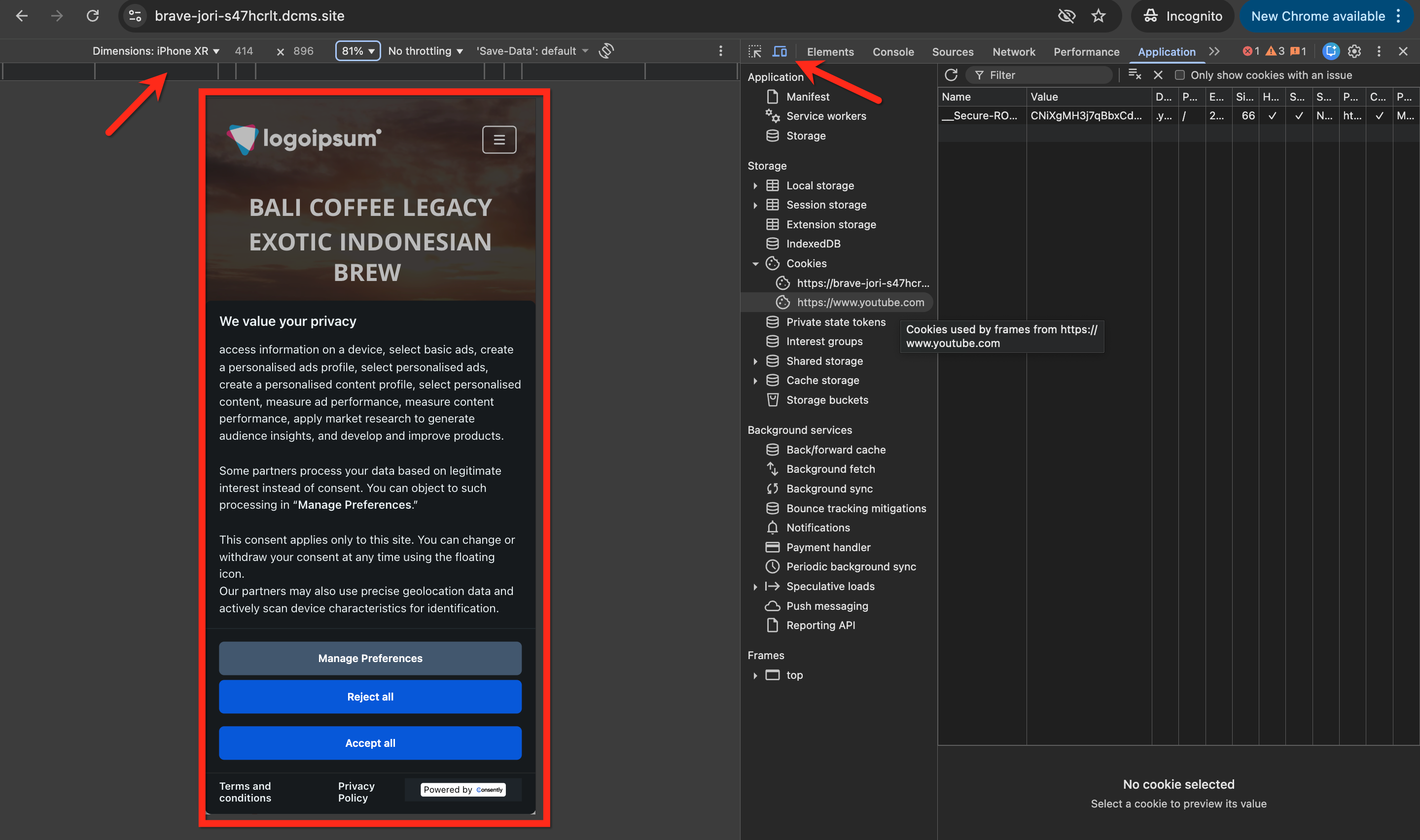
Task: Refresh the cookies table
Action: 951,75
